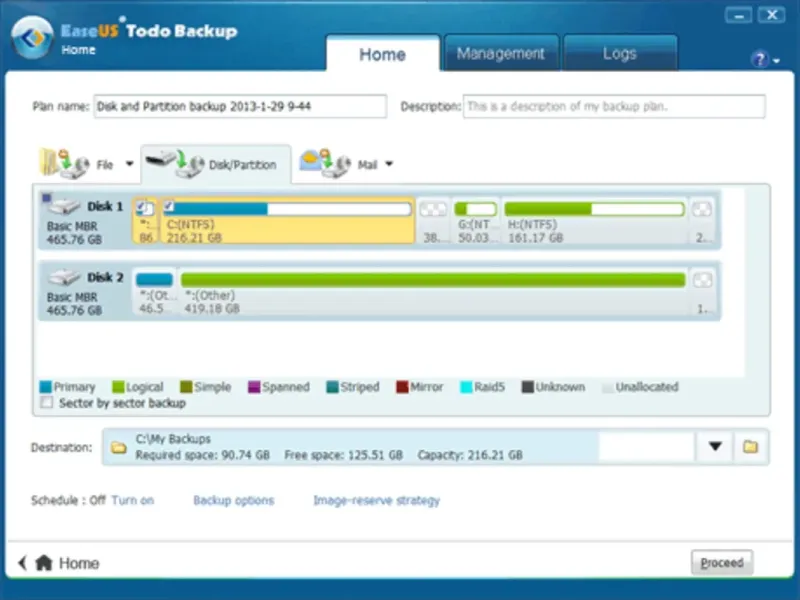Viewport: 800px width, 600px height.
Task: Click the Free space: 125.51 GB text
Action: (x=343, y=455)
